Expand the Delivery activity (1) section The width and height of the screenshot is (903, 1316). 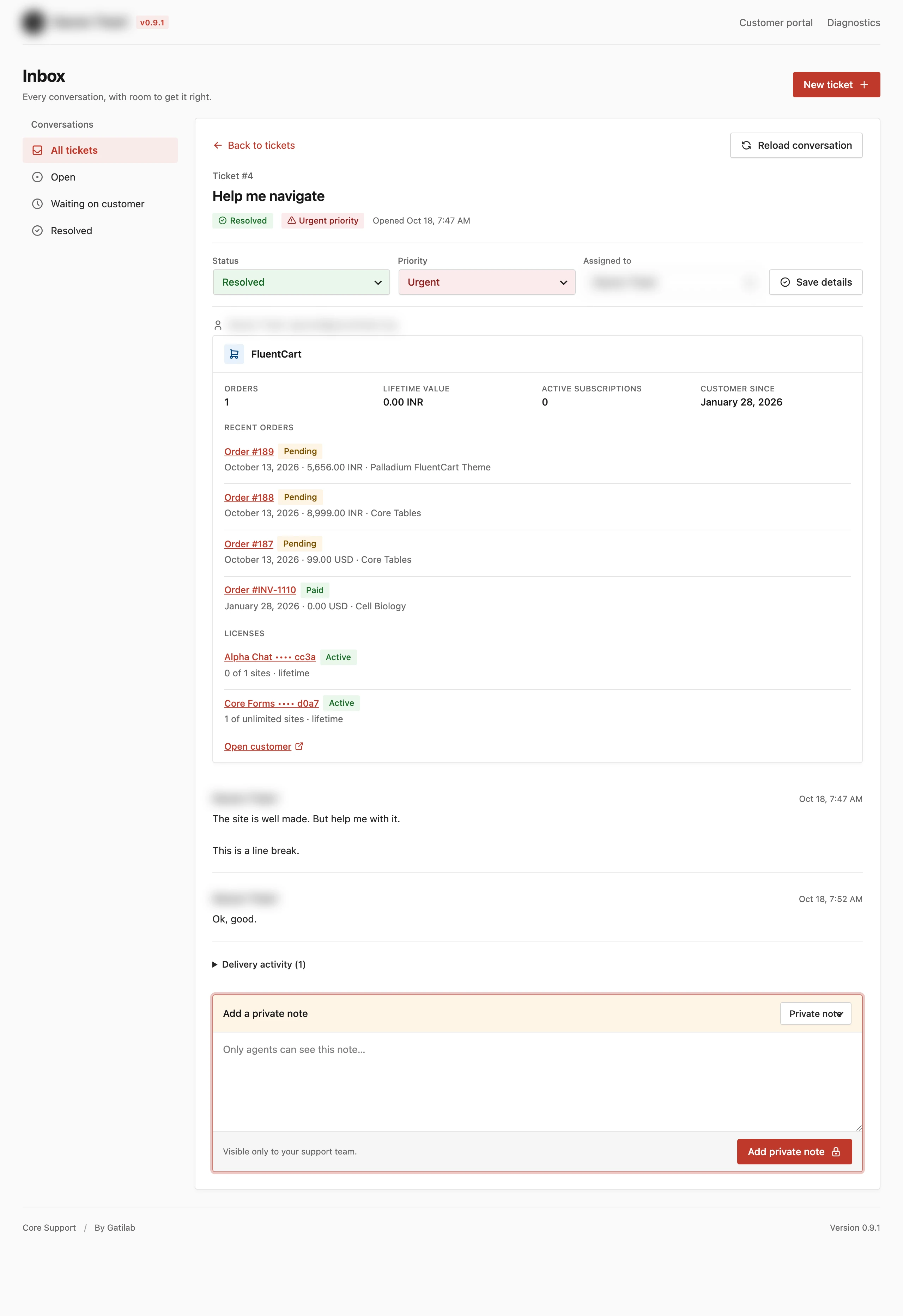(x=259, y=964)
